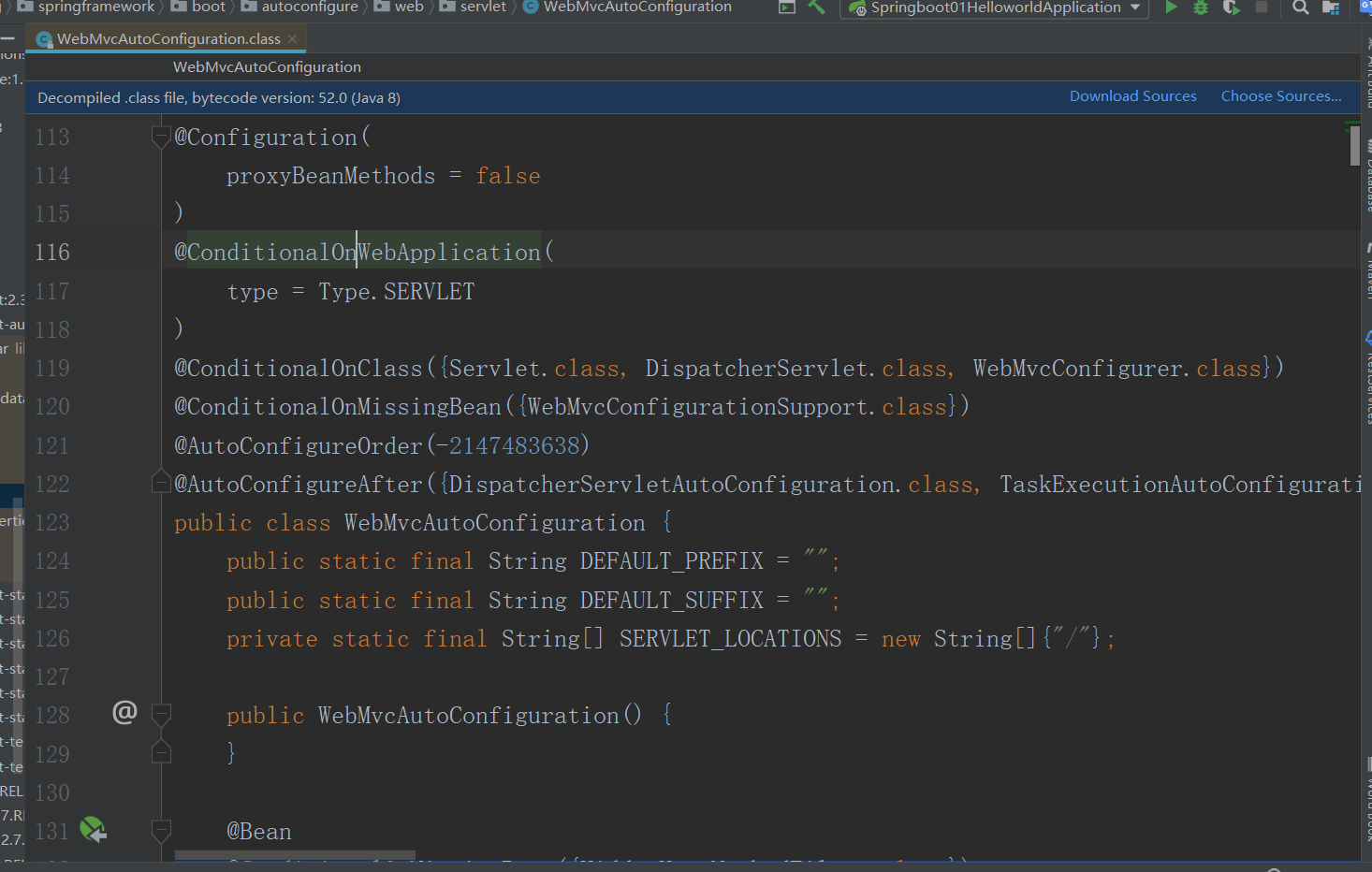Run the application with the green play icon
The width and height of the screenshot is (1372, 872).
click(x=1170, y=7)
